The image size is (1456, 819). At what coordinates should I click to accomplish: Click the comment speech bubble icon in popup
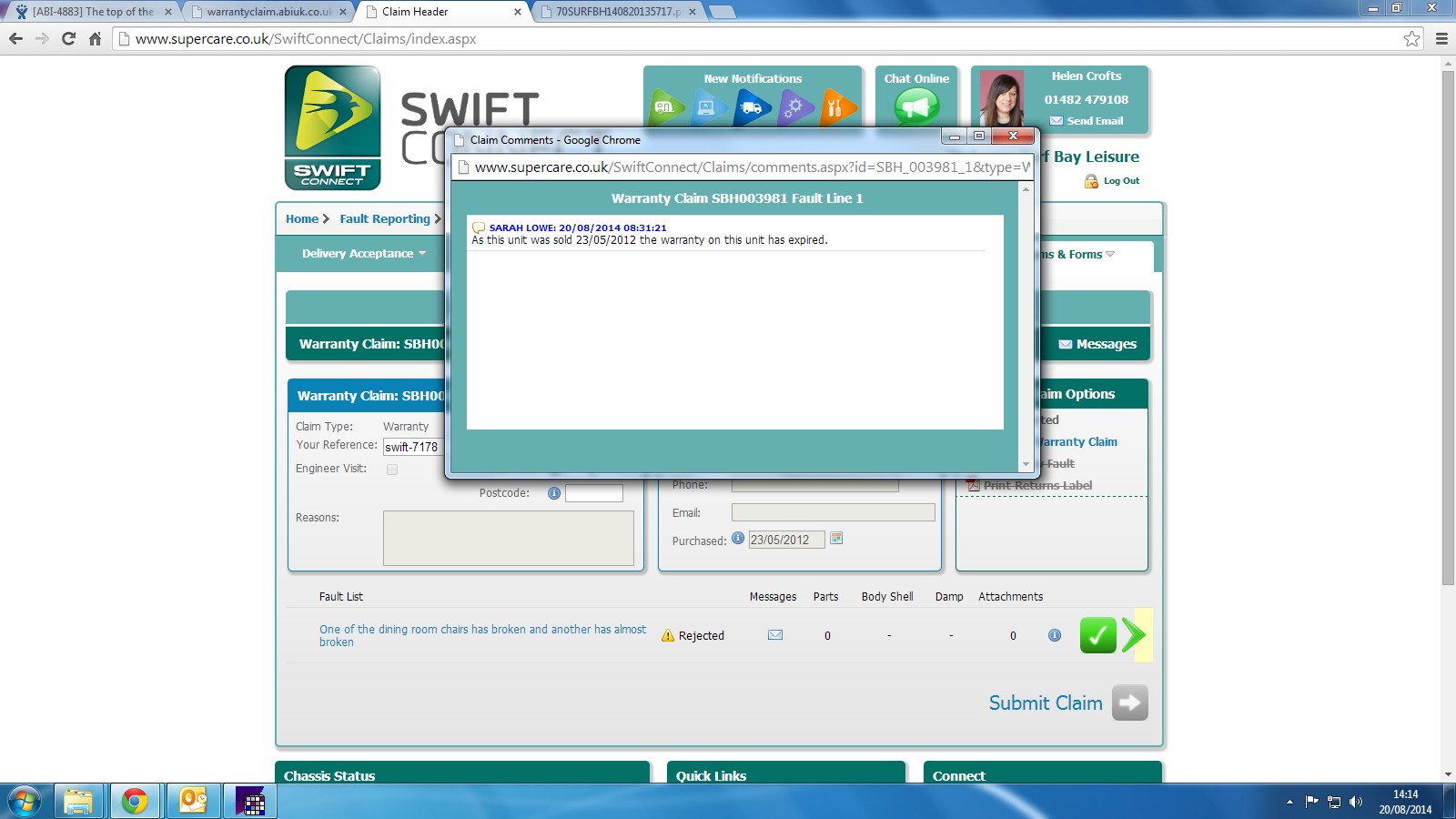(x=479, y=227)
